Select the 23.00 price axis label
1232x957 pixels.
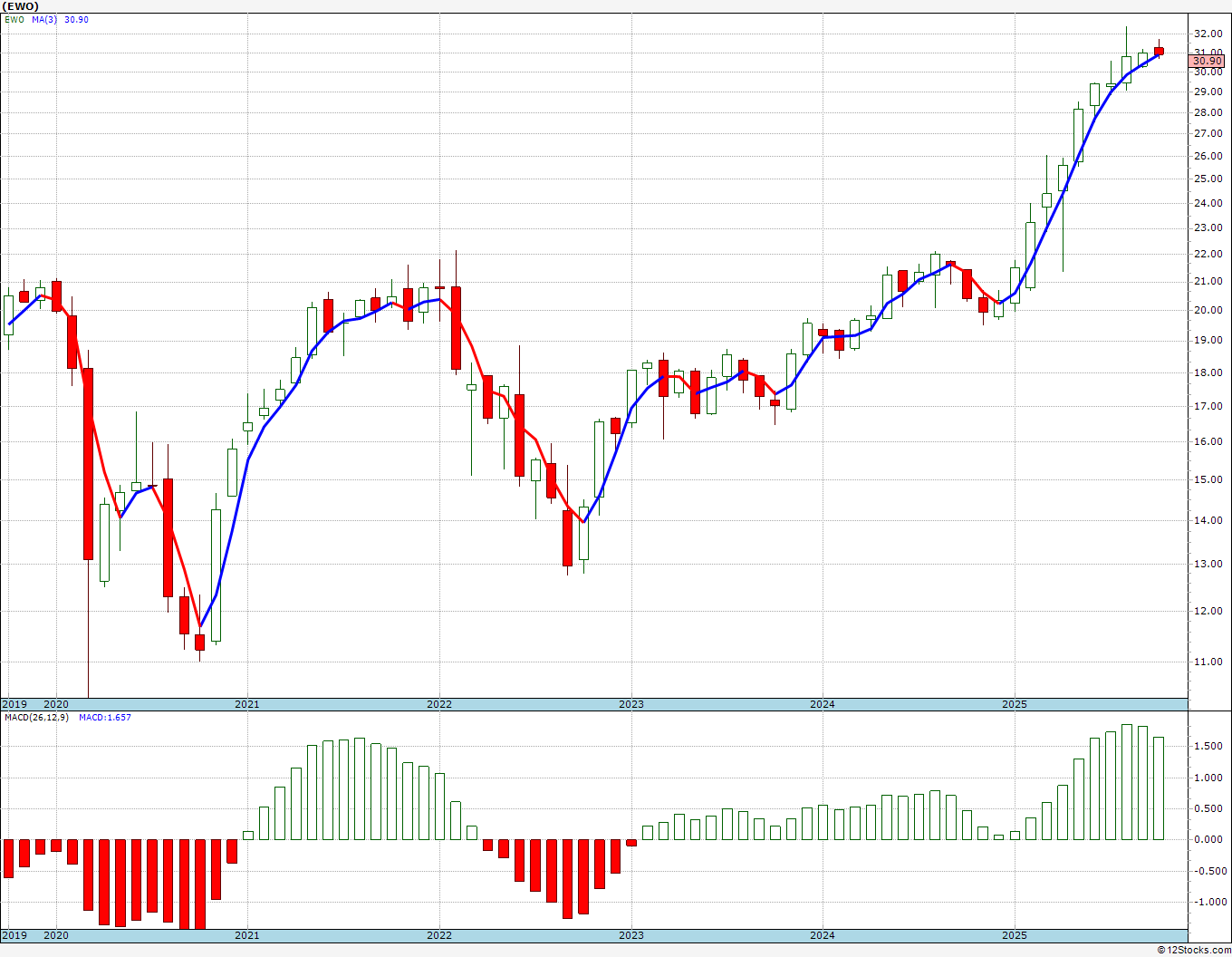[x=1208, y=227]
